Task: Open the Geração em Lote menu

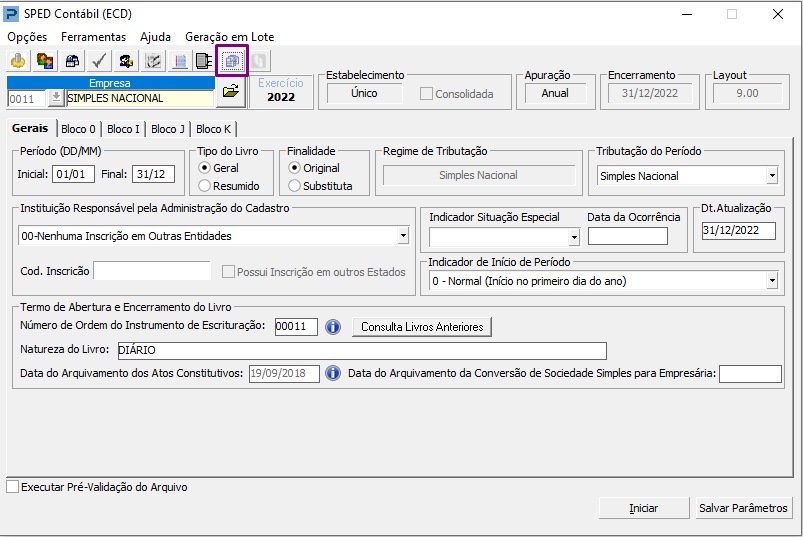Action: (x=229, y=37)
